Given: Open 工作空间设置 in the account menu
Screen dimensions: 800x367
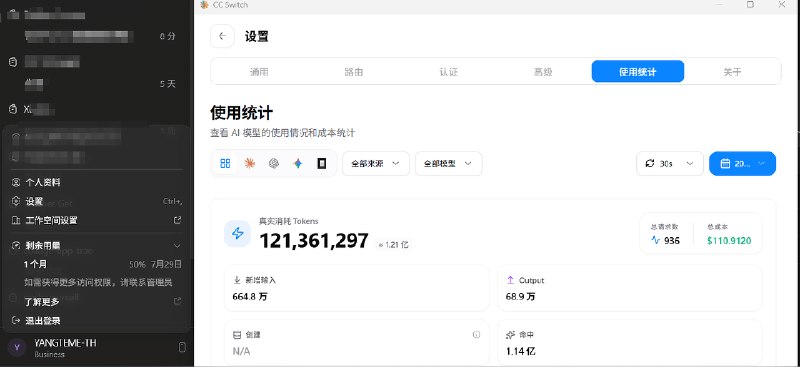Looking at the screenshot, I should pos(96,220).
